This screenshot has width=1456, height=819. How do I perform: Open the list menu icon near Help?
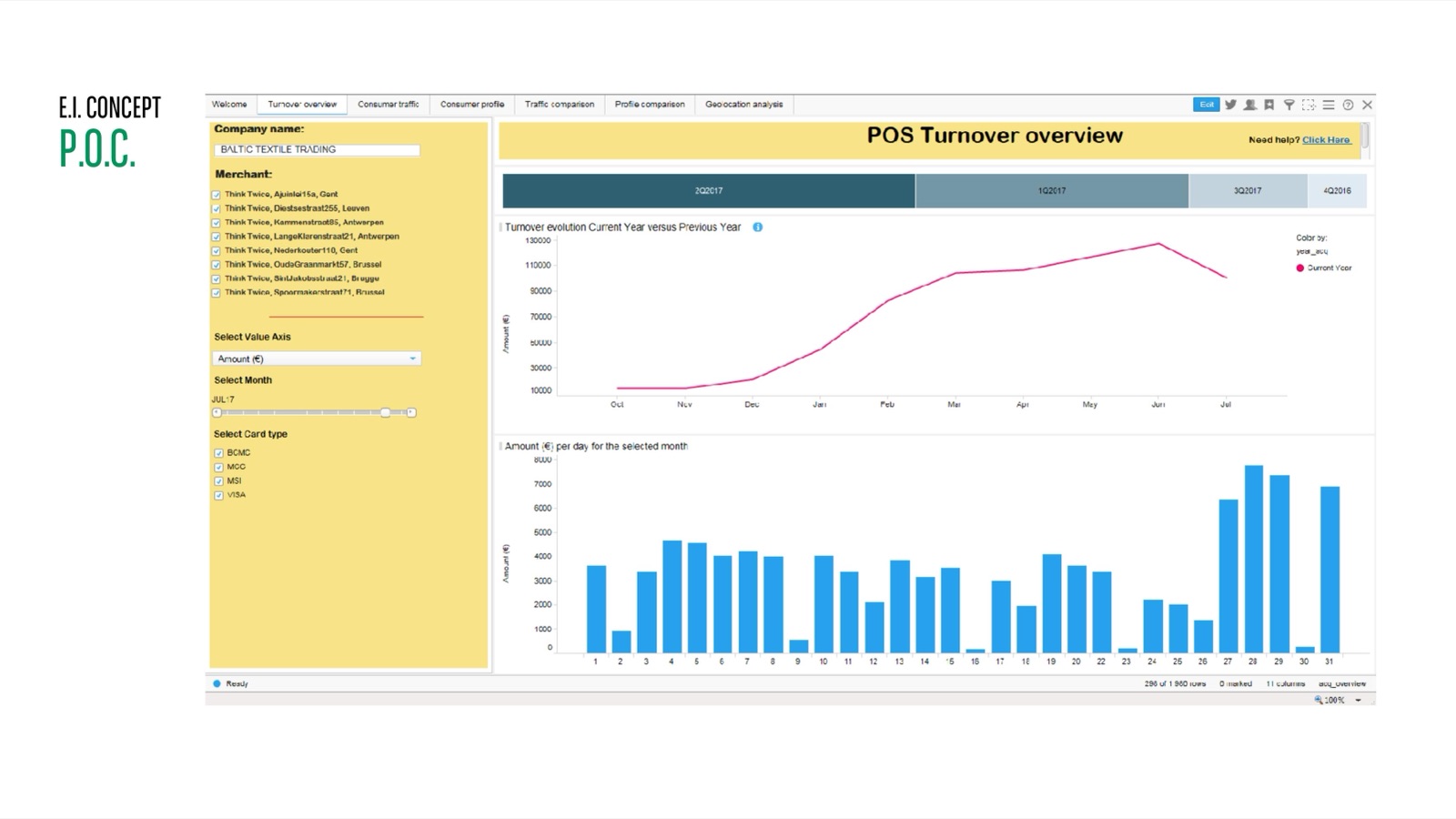pyautogui.click(x=1330, y=105)
